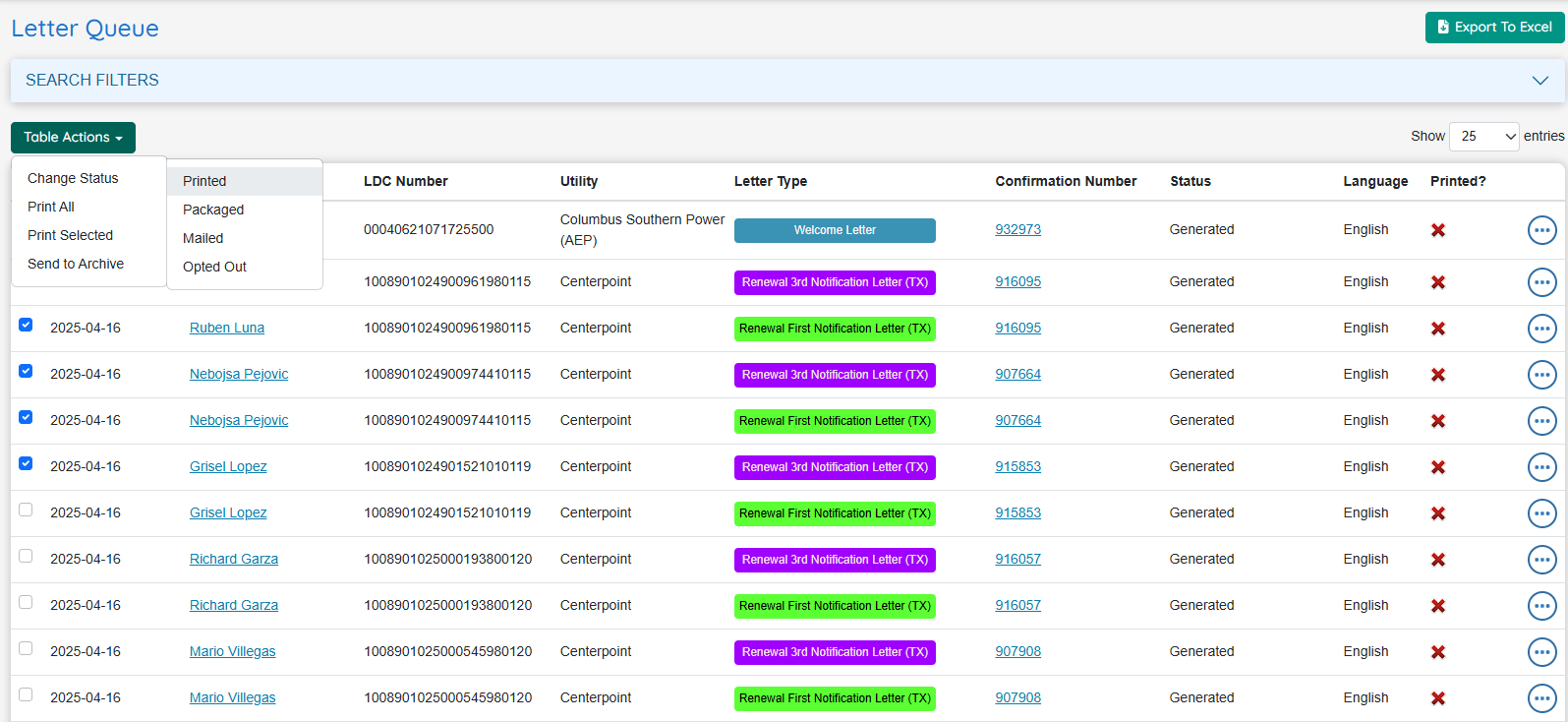
Task: Click purple 3rd Notification badge for confirmation 916057
Action: 835,560
